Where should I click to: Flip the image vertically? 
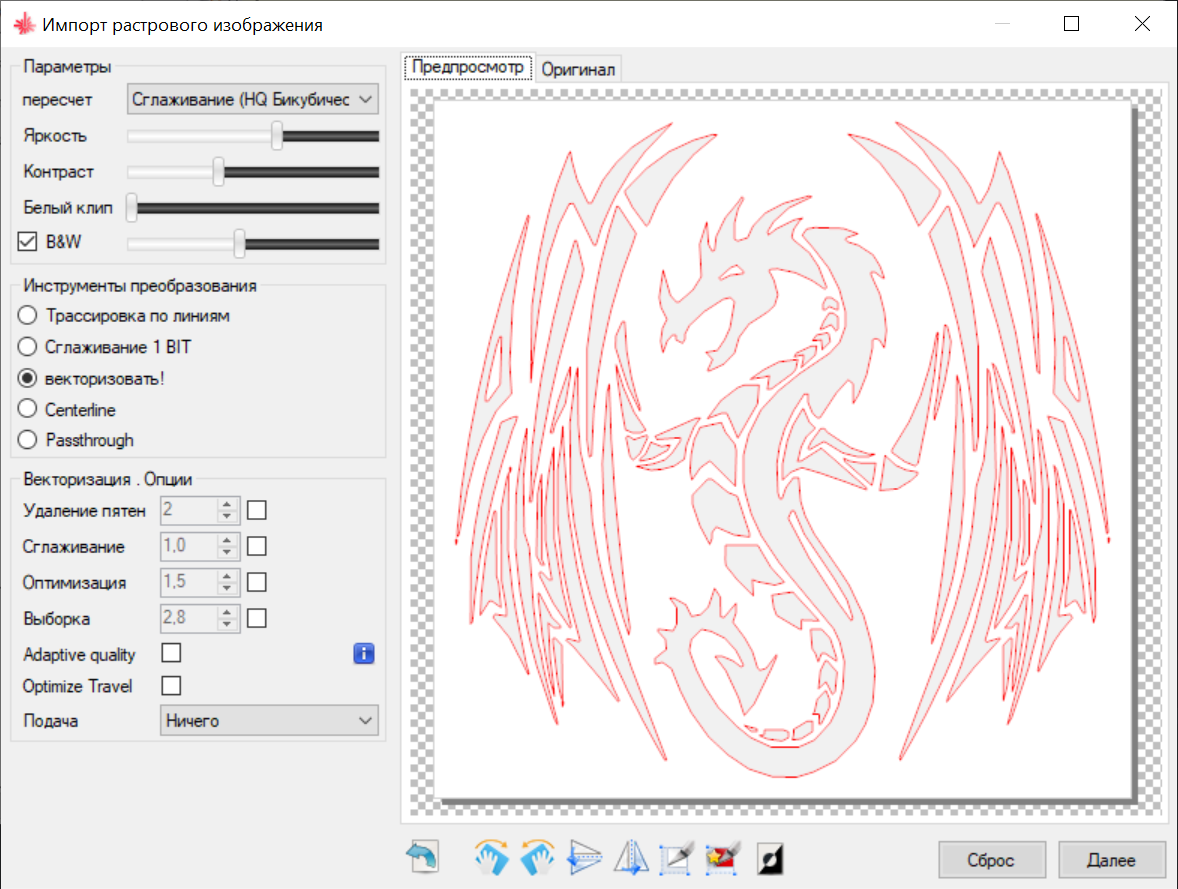coord(584,858)
